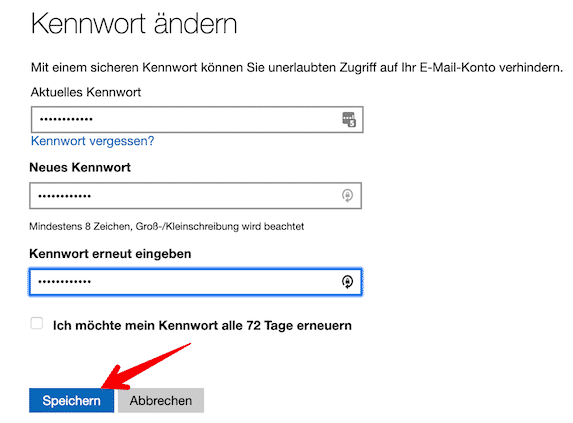Open password manager icon in Aktuelles Kennwort field
573x423 pixels.
point(349,119)
